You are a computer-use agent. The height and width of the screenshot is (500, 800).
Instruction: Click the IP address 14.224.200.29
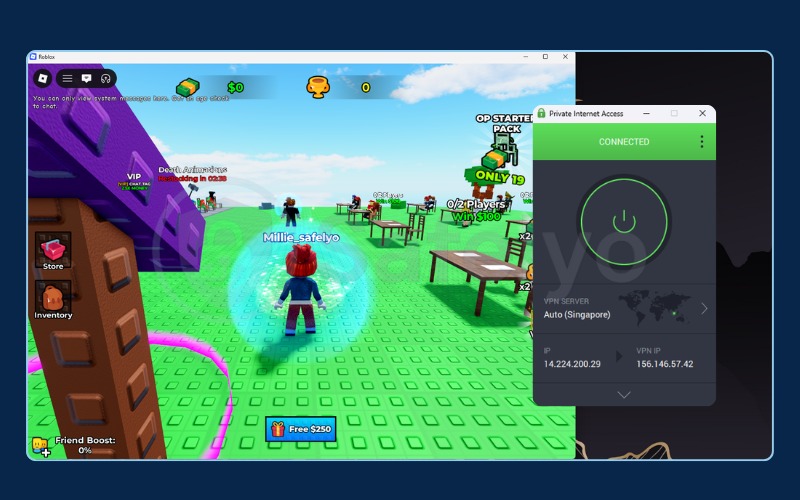572,364
